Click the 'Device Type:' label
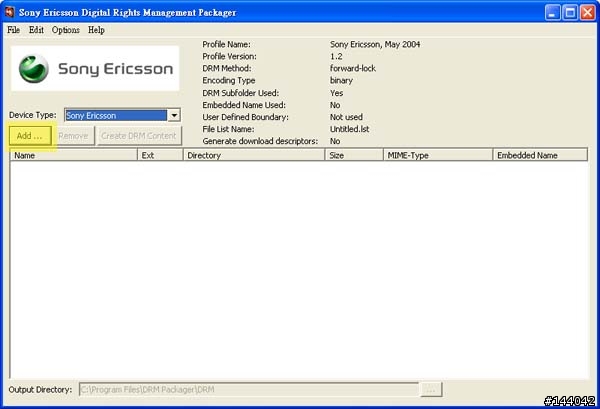The image size is (600, 409). pos(33,115)
